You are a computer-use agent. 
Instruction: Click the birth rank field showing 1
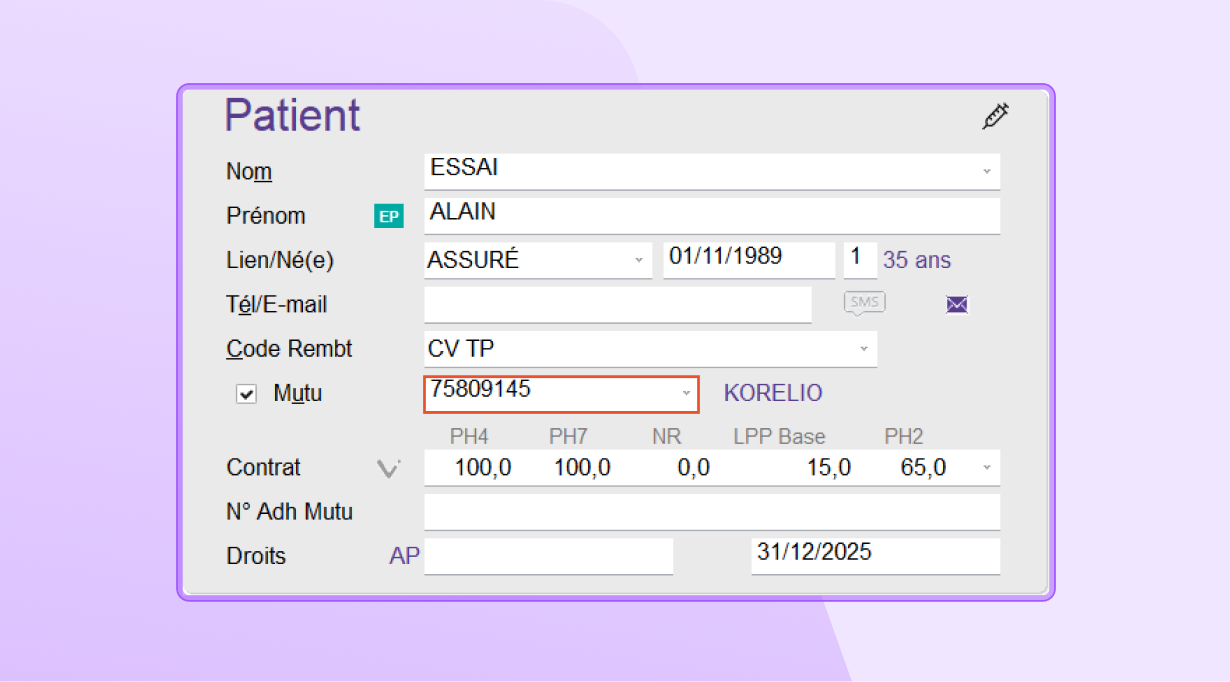859,259
